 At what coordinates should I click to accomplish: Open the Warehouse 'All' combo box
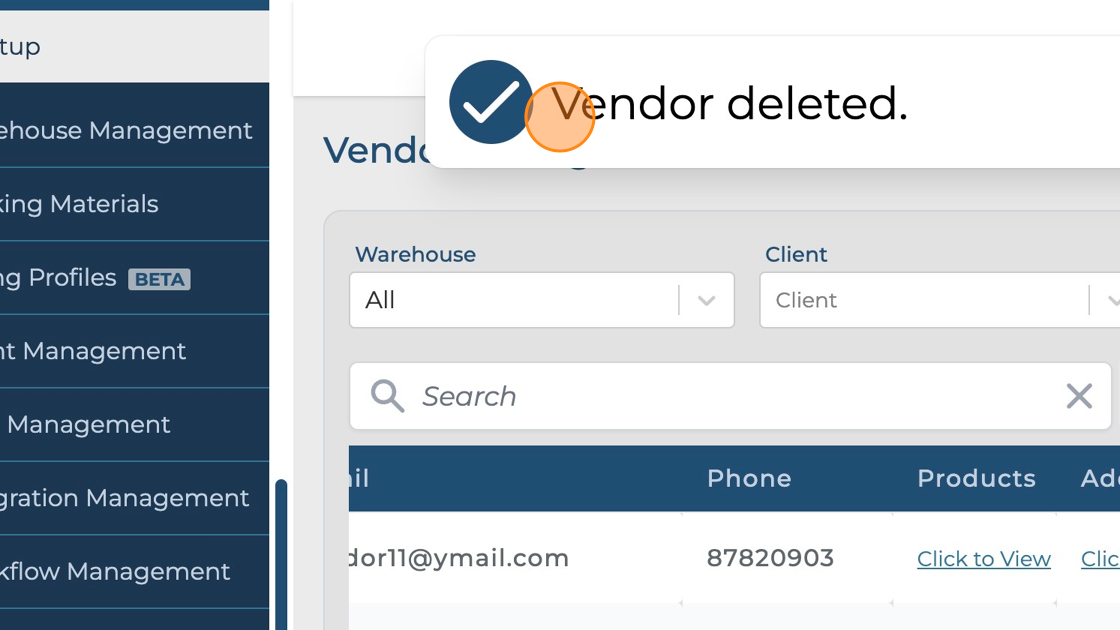coord(541,300)
